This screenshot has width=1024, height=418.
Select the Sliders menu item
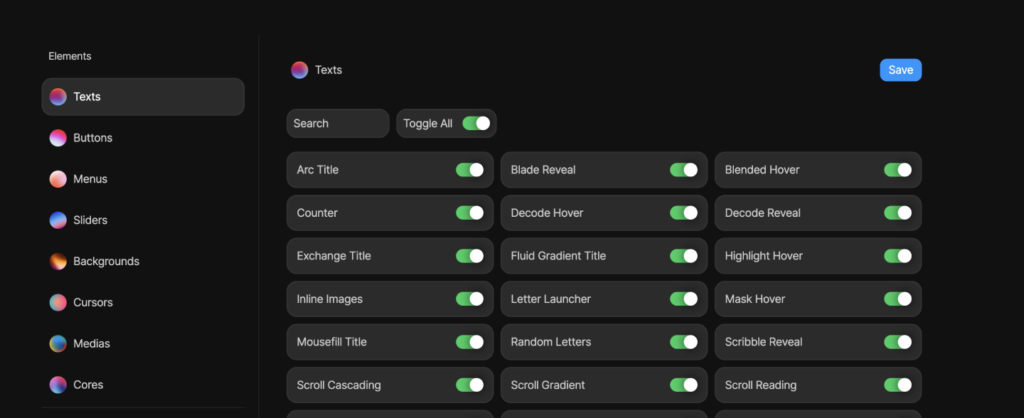click(x=90, y=220)
